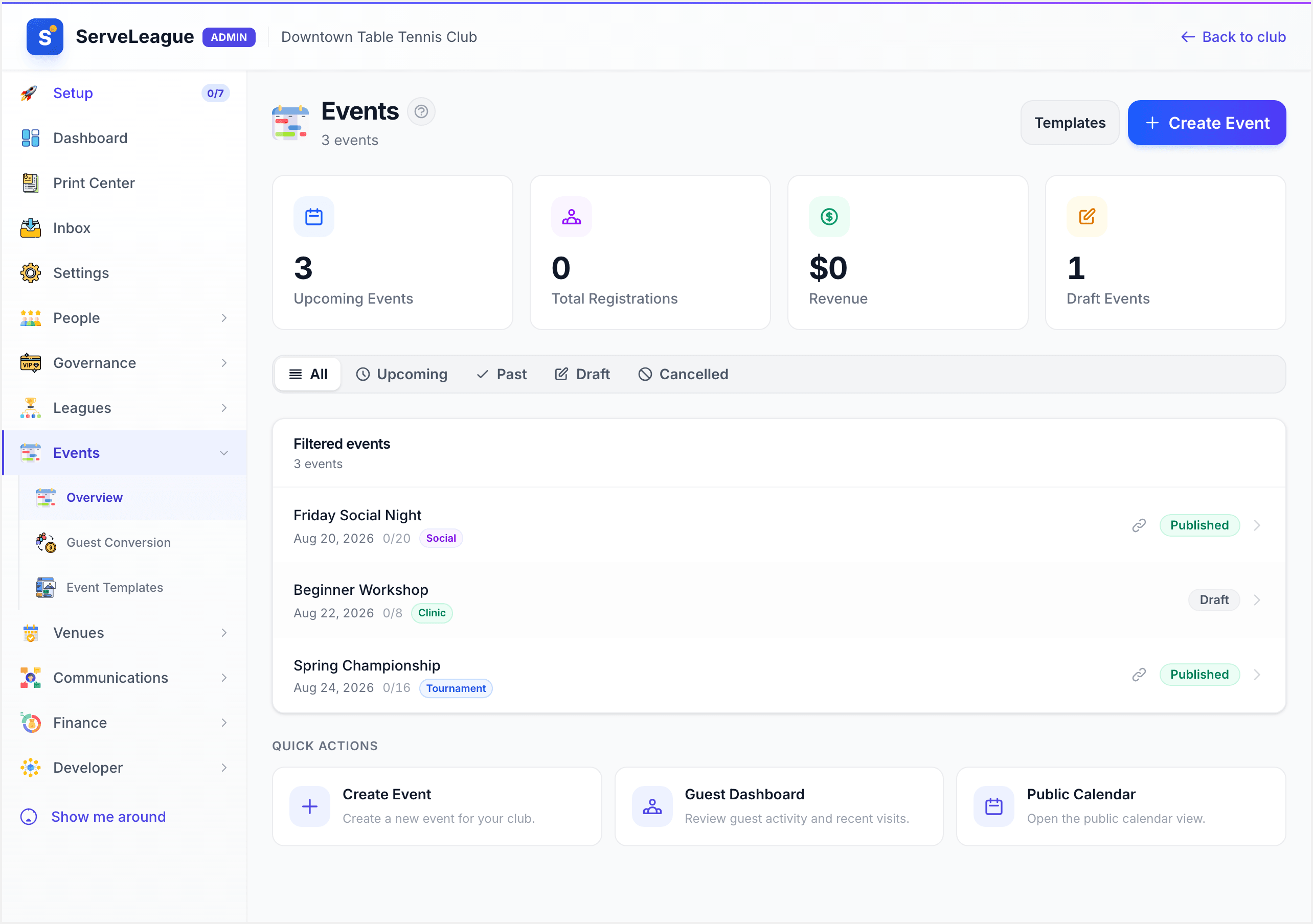Click the ServeLeague logo icon
1313x924 pixels.
(x=44, y=37)
